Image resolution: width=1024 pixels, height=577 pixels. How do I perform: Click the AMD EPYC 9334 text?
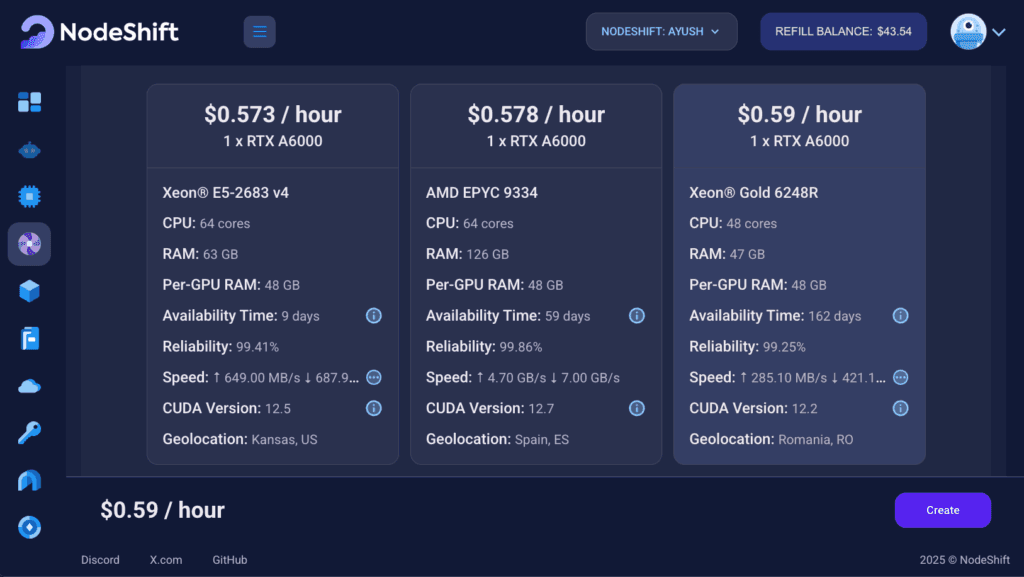(x=482, y=193)
